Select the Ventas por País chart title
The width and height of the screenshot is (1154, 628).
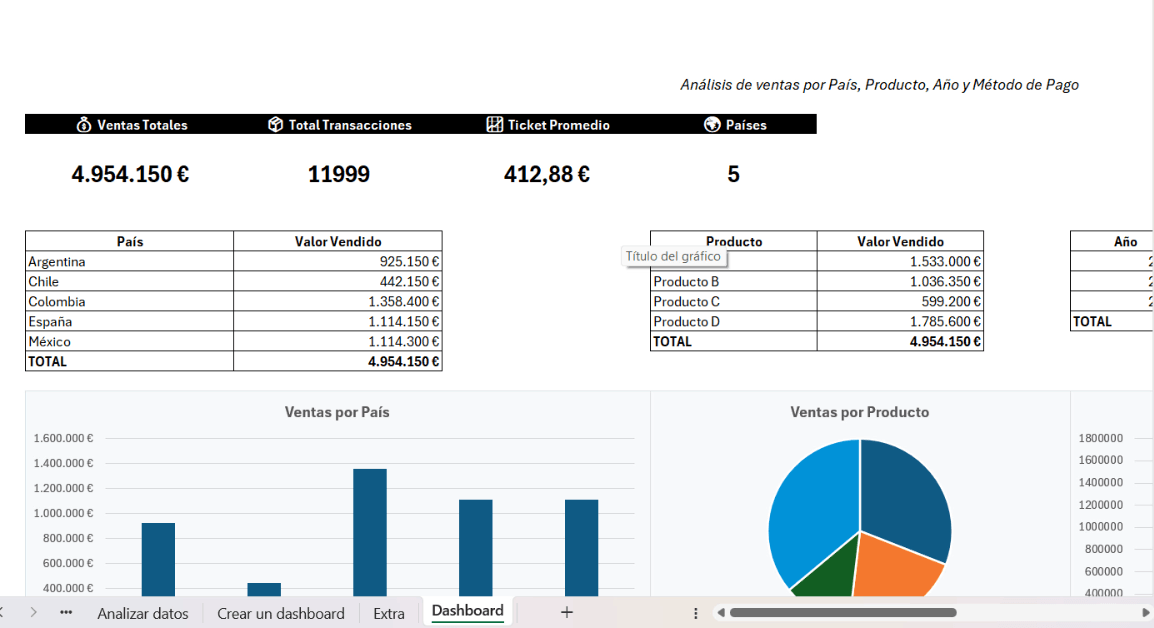[337, 412]
